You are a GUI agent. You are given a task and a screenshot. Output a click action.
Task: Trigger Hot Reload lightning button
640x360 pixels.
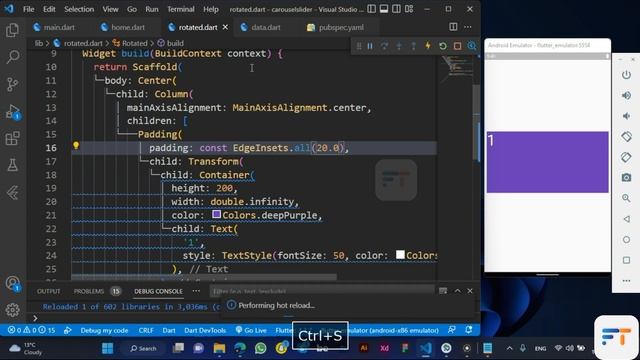click(428, 46)
